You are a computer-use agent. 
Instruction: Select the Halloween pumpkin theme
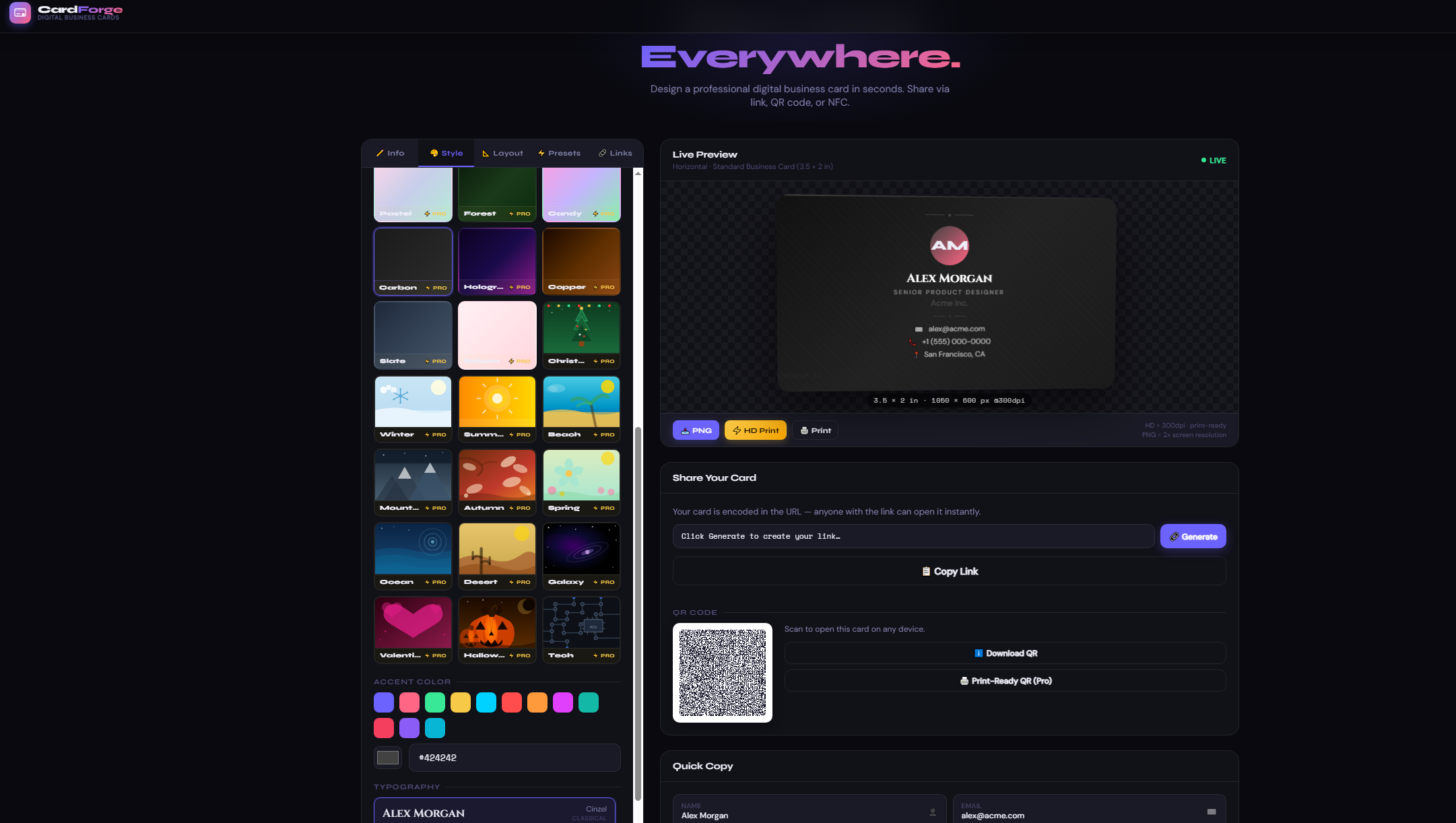pyautogui.click(x=497, y=629)
